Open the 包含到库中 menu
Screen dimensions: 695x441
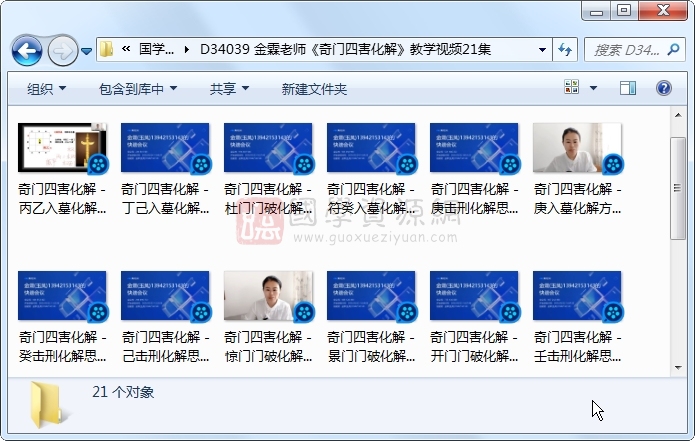pos(138,89)
